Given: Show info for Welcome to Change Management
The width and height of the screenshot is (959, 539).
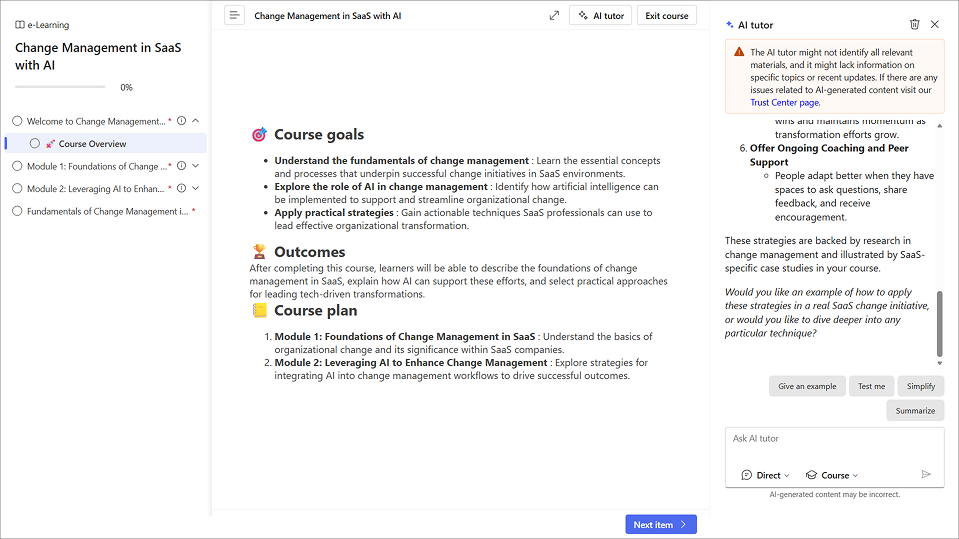Looking at the screenshot, I should click(182, 121).
